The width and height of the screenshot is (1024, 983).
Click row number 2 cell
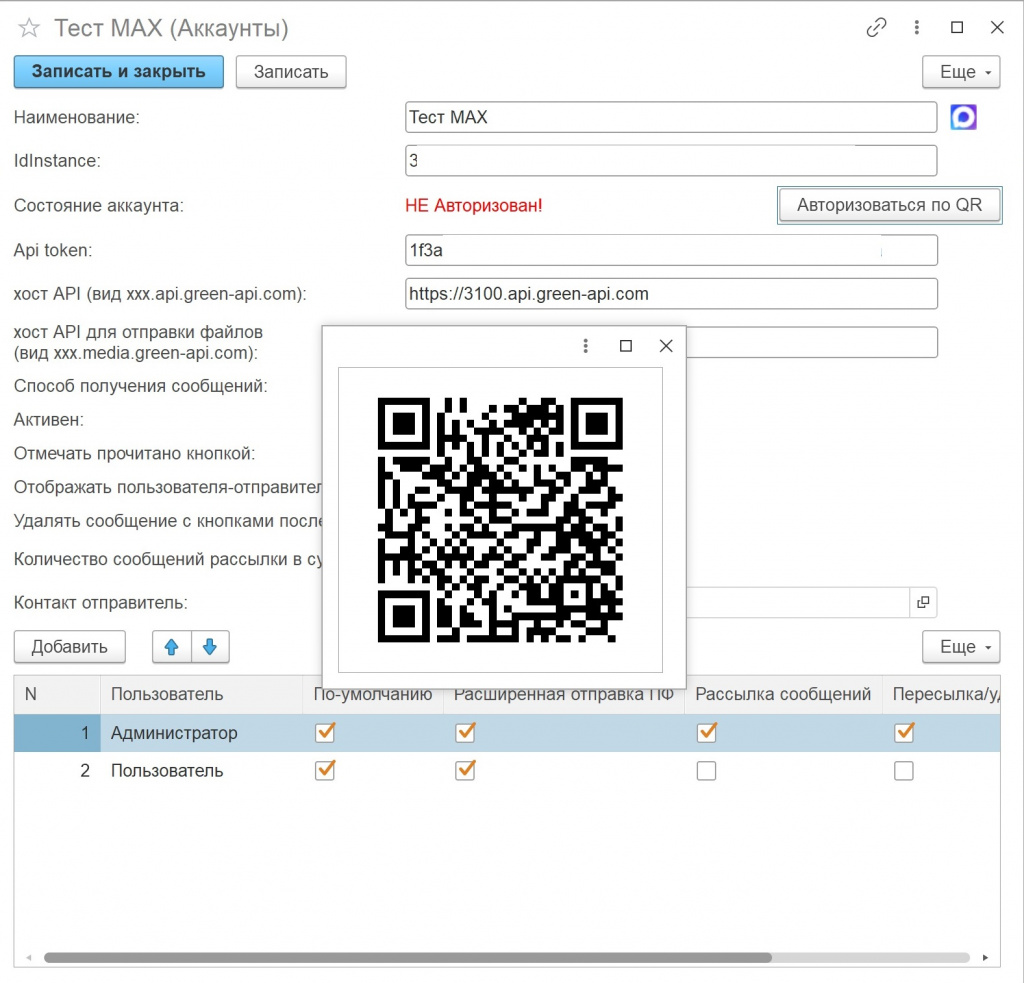57,771
